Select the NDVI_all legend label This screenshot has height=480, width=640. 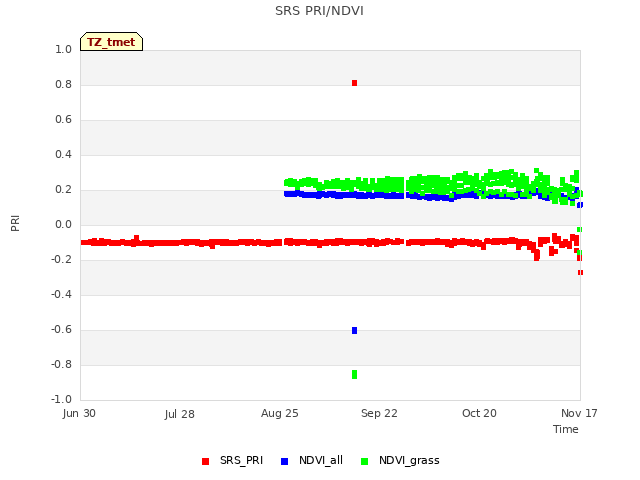tap(321, 460)
